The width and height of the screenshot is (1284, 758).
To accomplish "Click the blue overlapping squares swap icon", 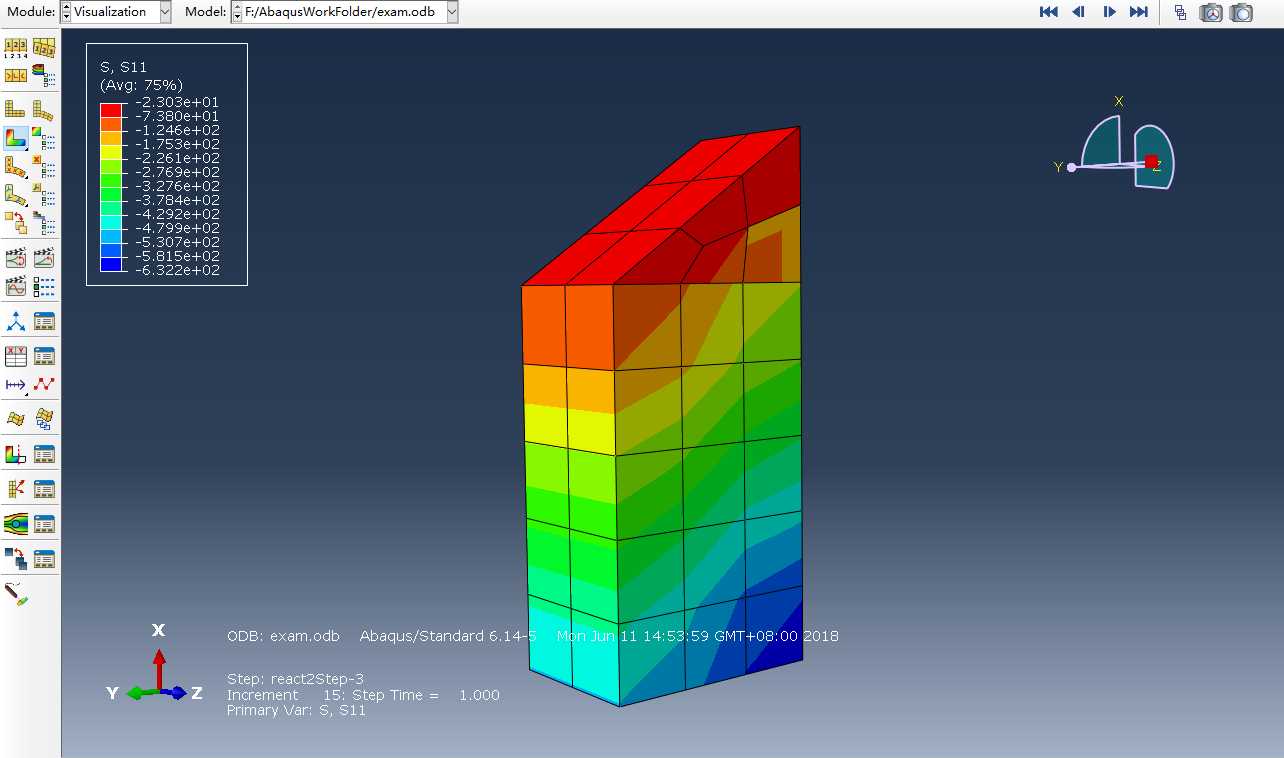I will 16,557.
